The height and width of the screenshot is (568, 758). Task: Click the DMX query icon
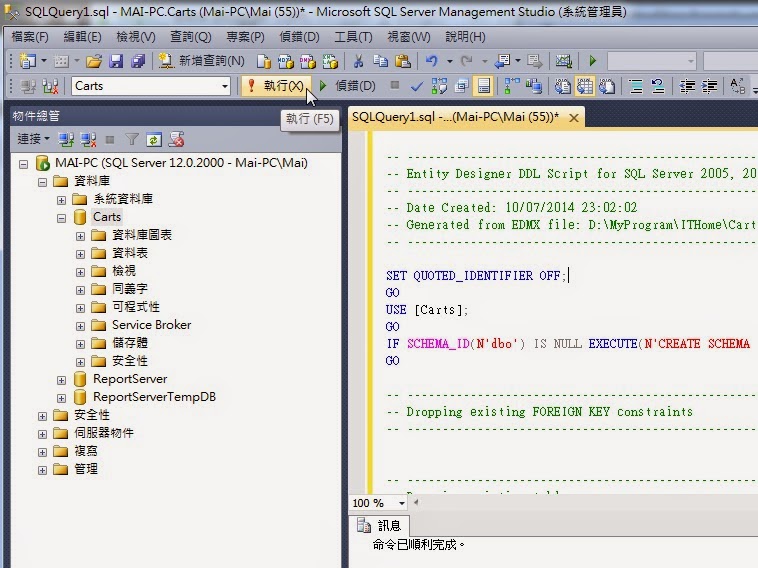tap(308, 61)
